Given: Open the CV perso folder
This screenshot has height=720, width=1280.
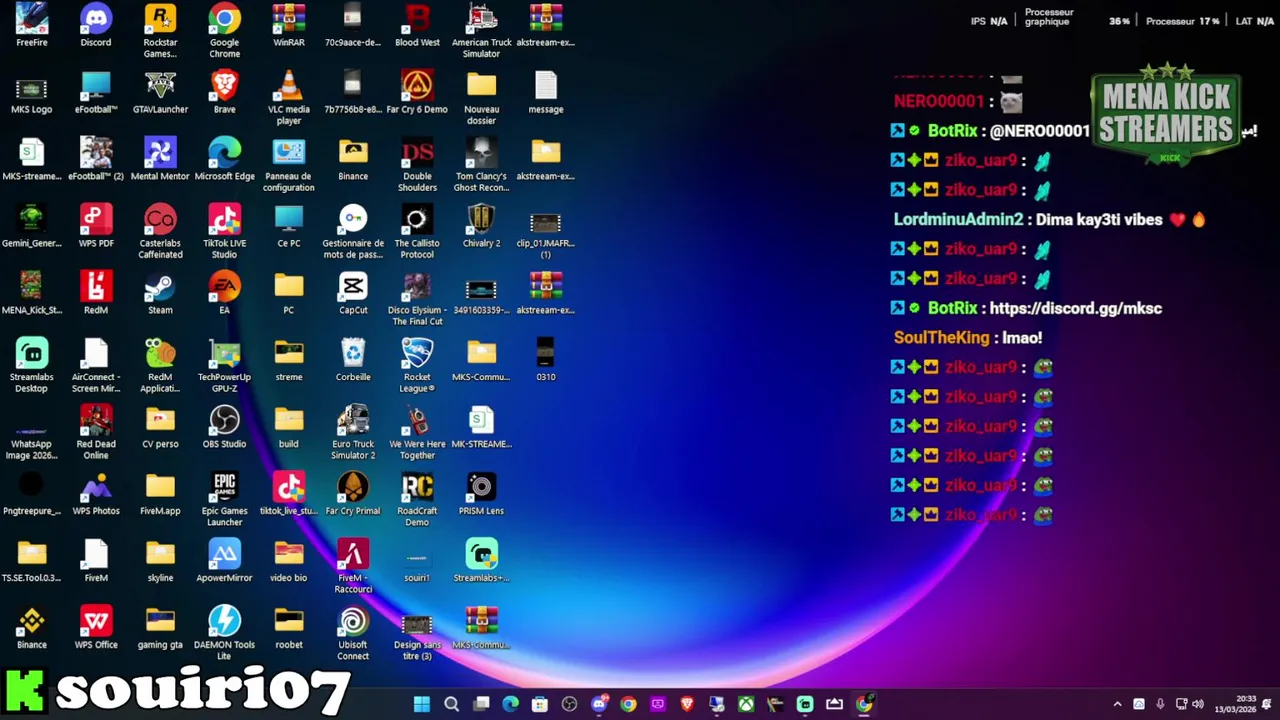Looking at the screenshot, I should click(160, 427).
